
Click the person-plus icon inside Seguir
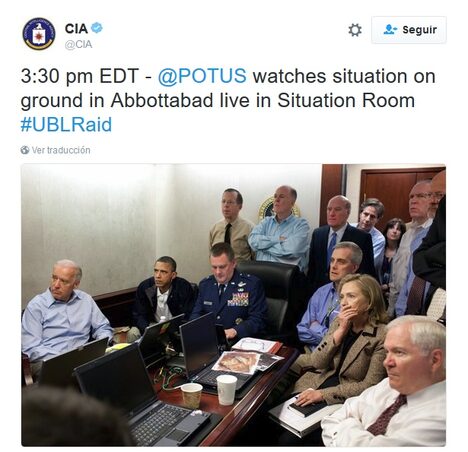pyautogui.click(x=390, y=30)
